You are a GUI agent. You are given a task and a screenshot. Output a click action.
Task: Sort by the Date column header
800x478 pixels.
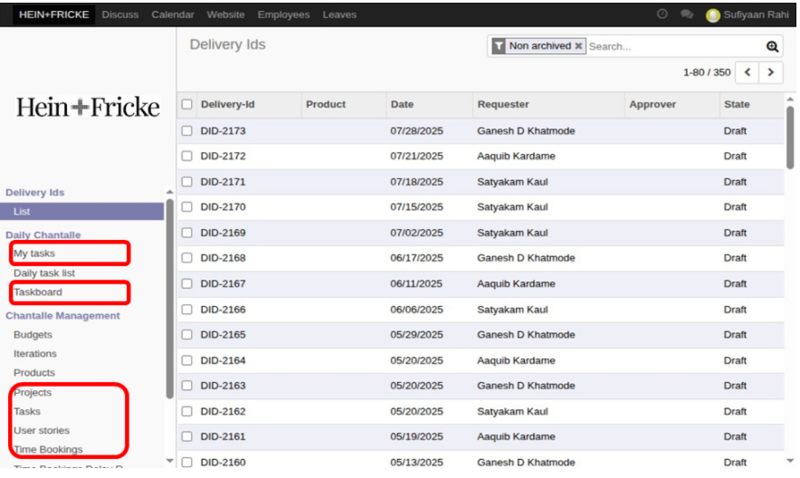click(402, 104)
